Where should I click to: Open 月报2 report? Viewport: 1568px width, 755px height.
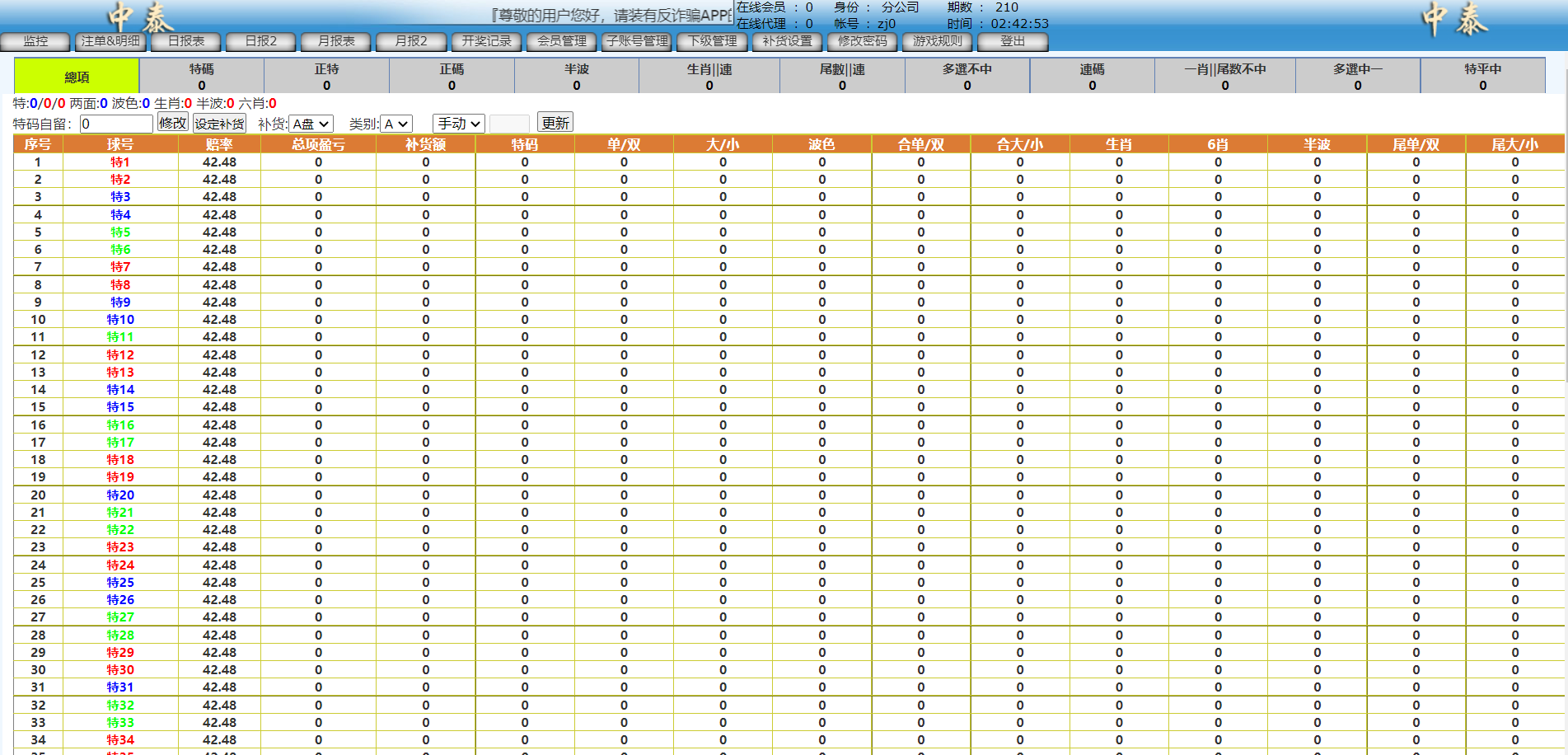(411, 41)
